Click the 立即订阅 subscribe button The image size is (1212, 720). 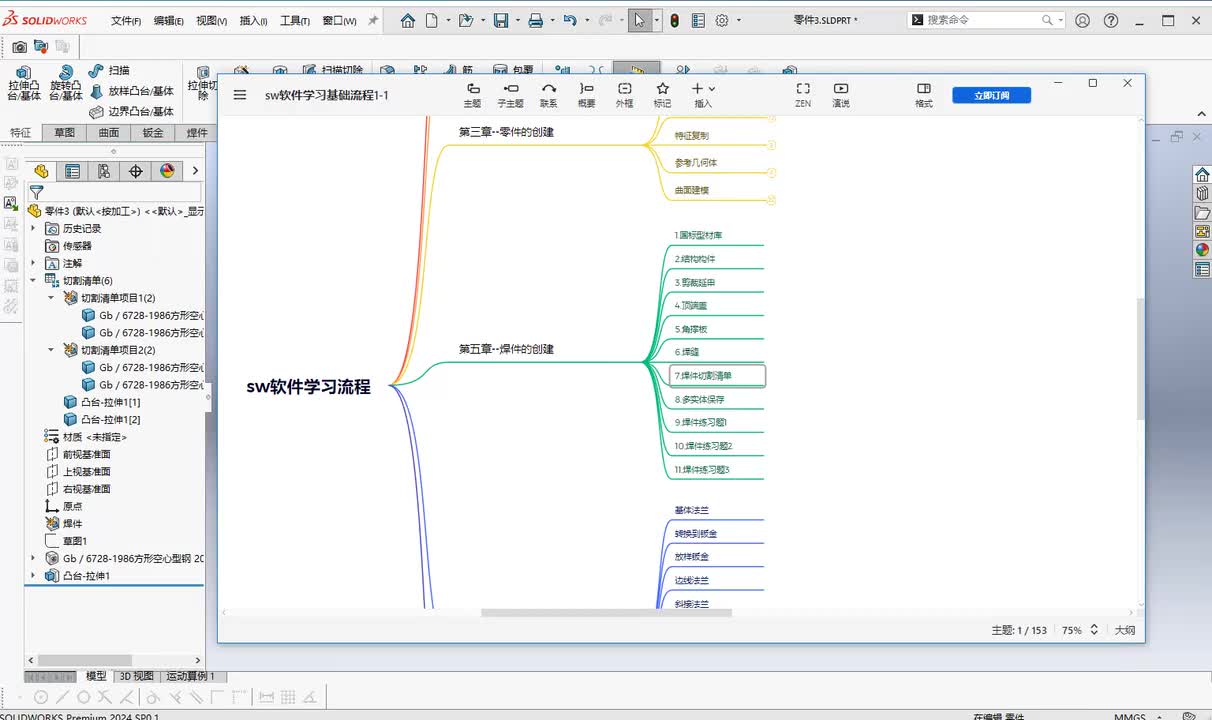pos(990,95)
